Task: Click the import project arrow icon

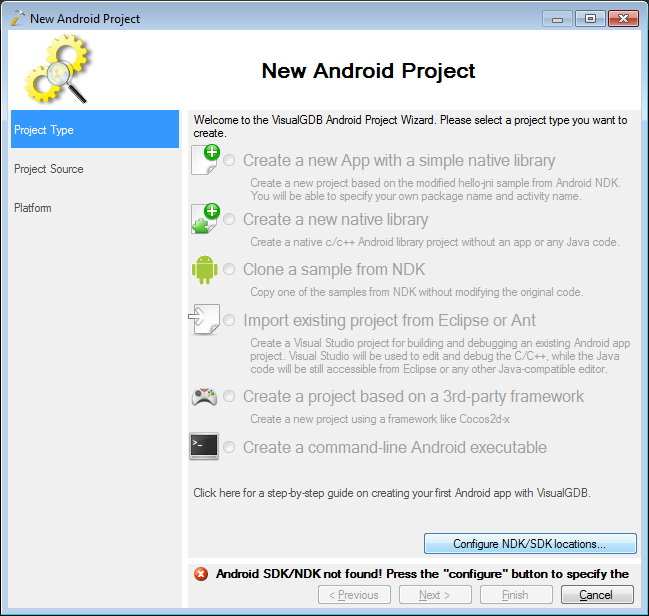Action: tap(204, 320)
